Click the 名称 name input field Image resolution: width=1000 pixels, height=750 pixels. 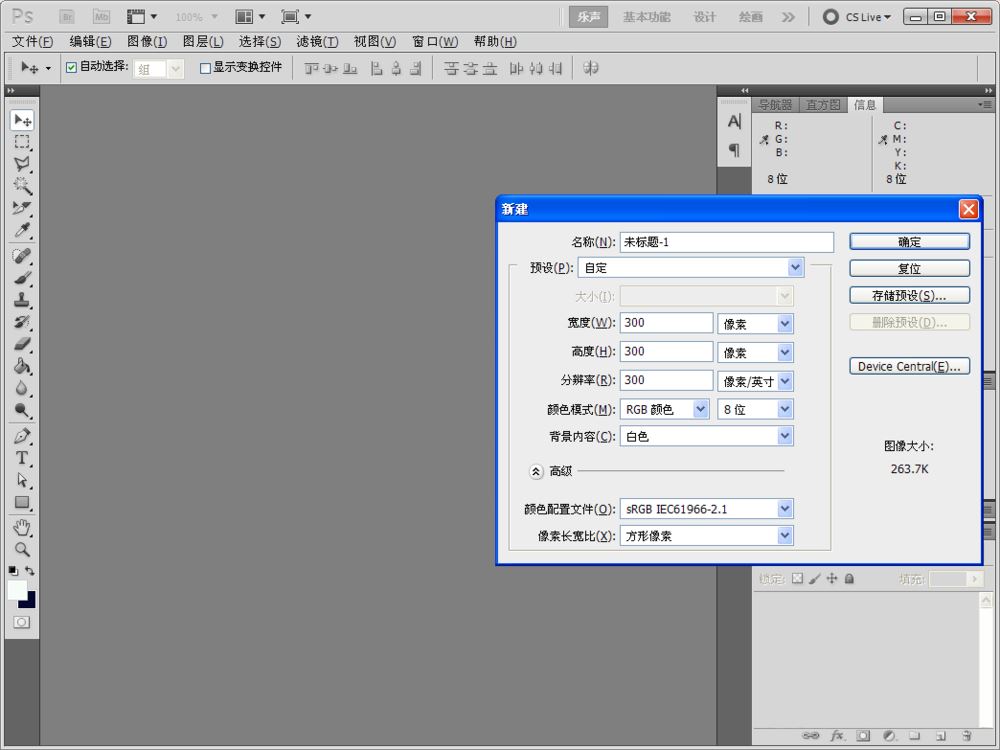(x=726, y=242)
